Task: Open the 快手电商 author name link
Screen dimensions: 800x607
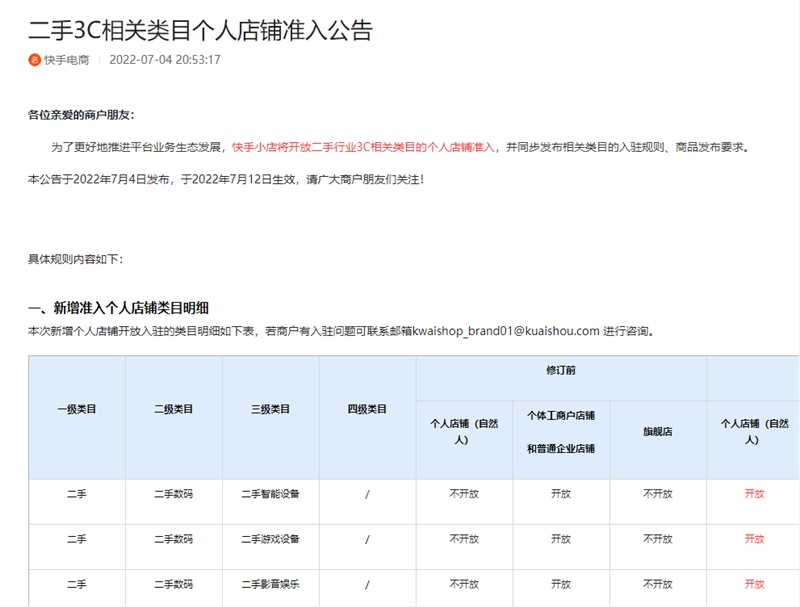Action: tap(66, 60)
